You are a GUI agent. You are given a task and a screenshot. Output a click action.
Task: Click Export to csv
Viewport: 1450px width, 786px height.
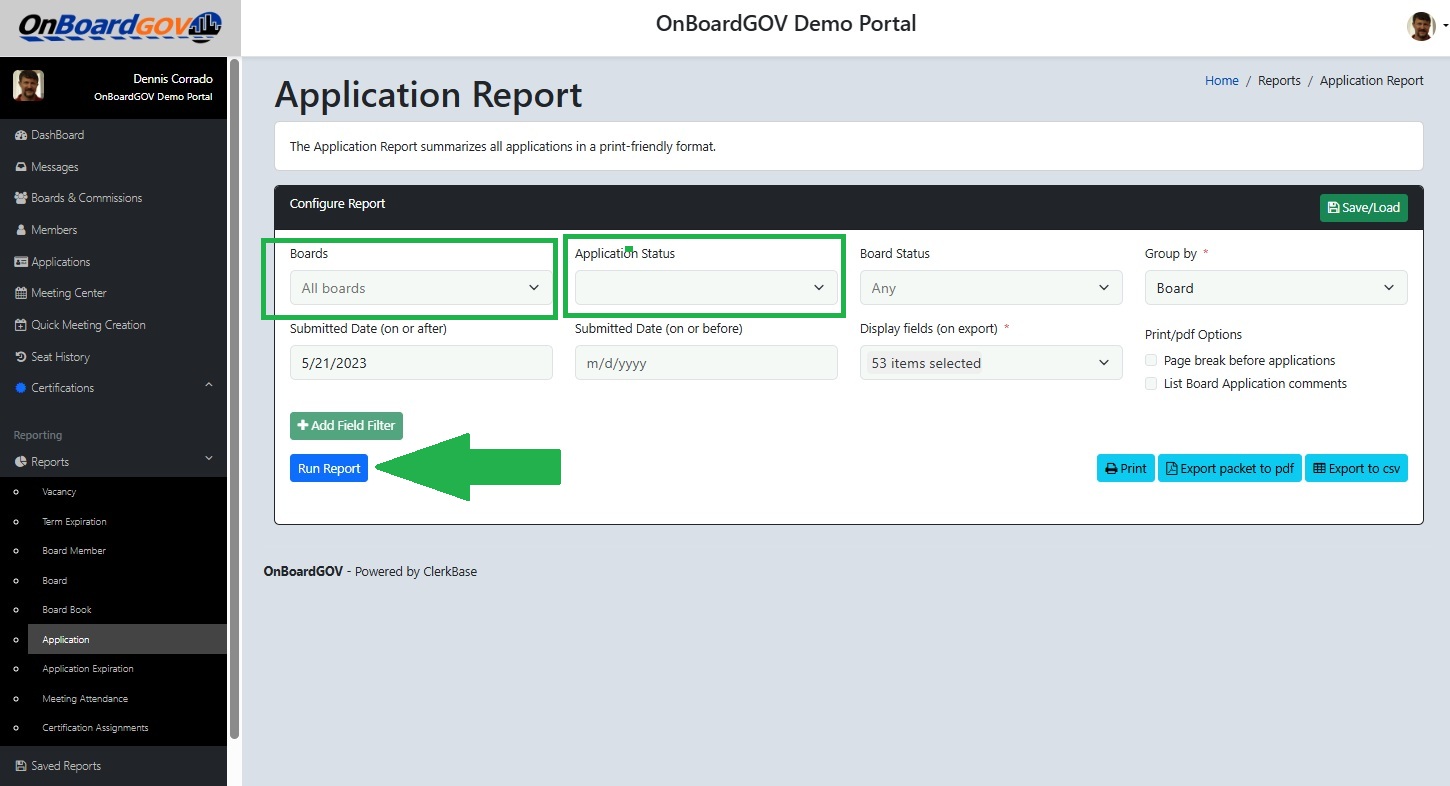click(x=1356, y=469)
